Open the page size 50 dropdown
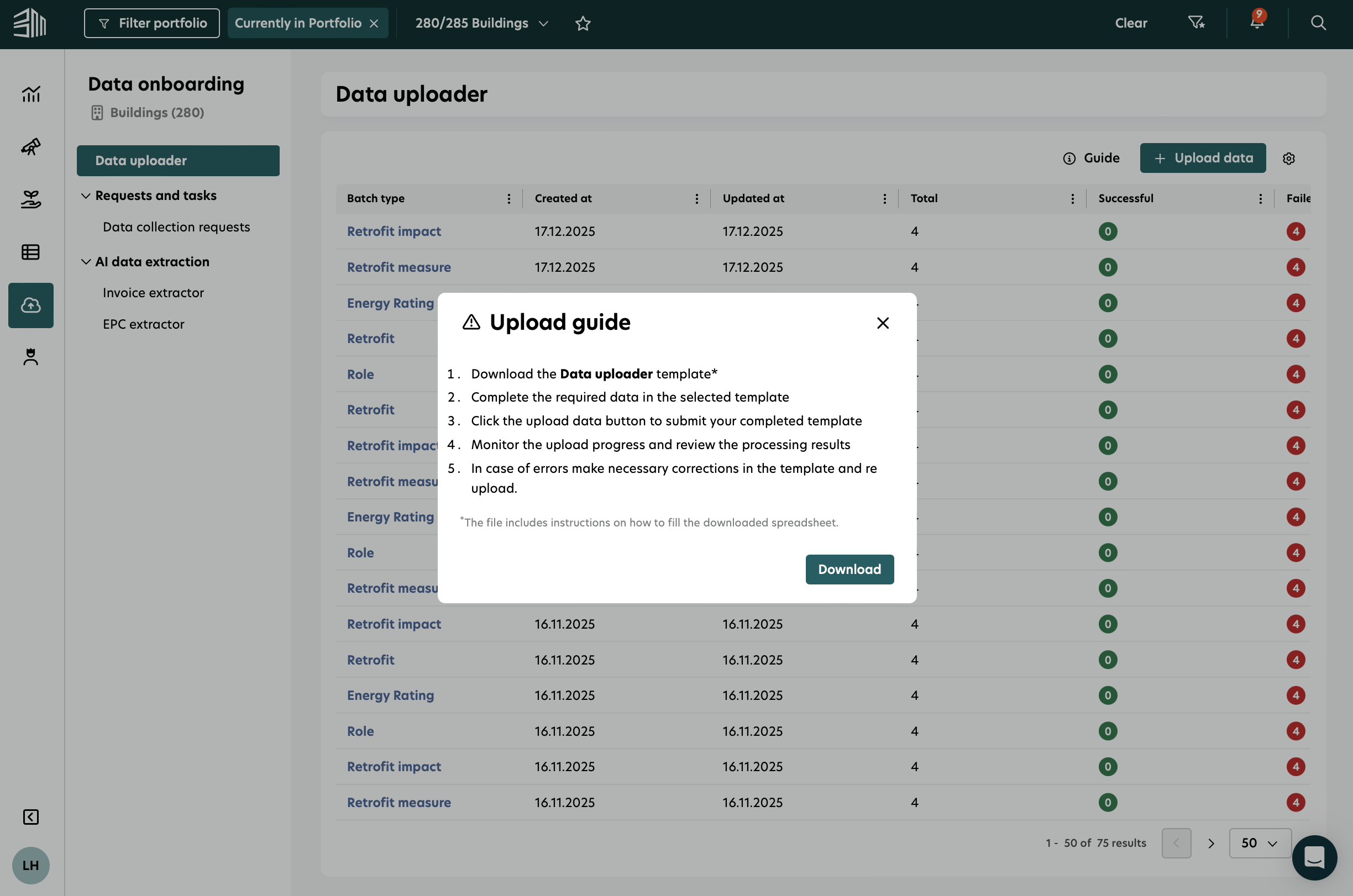This screenshot has width=1353, height=896. click(x=1259, y=843)
